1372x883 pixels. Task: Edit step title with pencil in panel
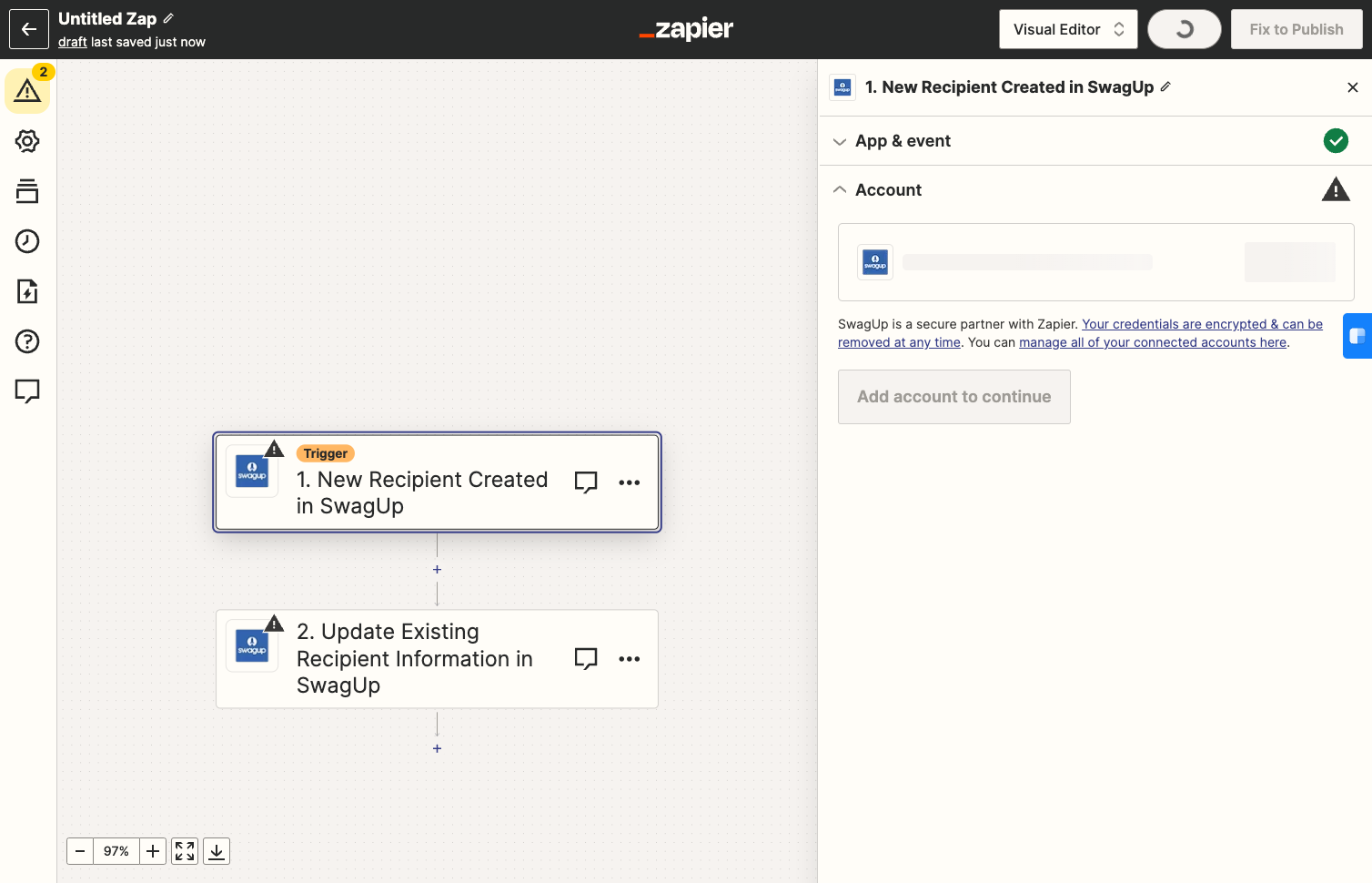coord(1165,86)
